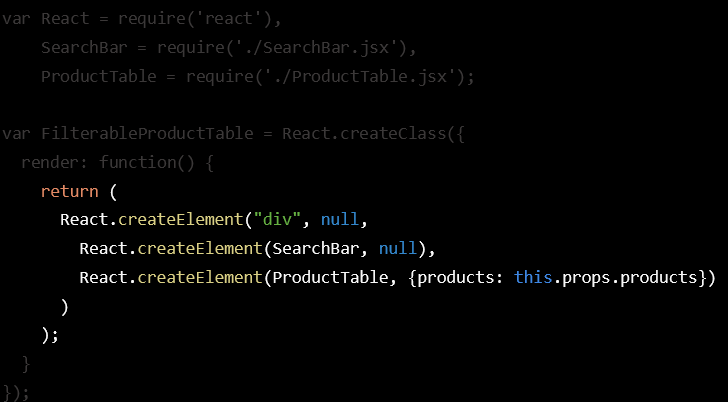Click ProductTable inside the createElement call

tap(330, 277)
